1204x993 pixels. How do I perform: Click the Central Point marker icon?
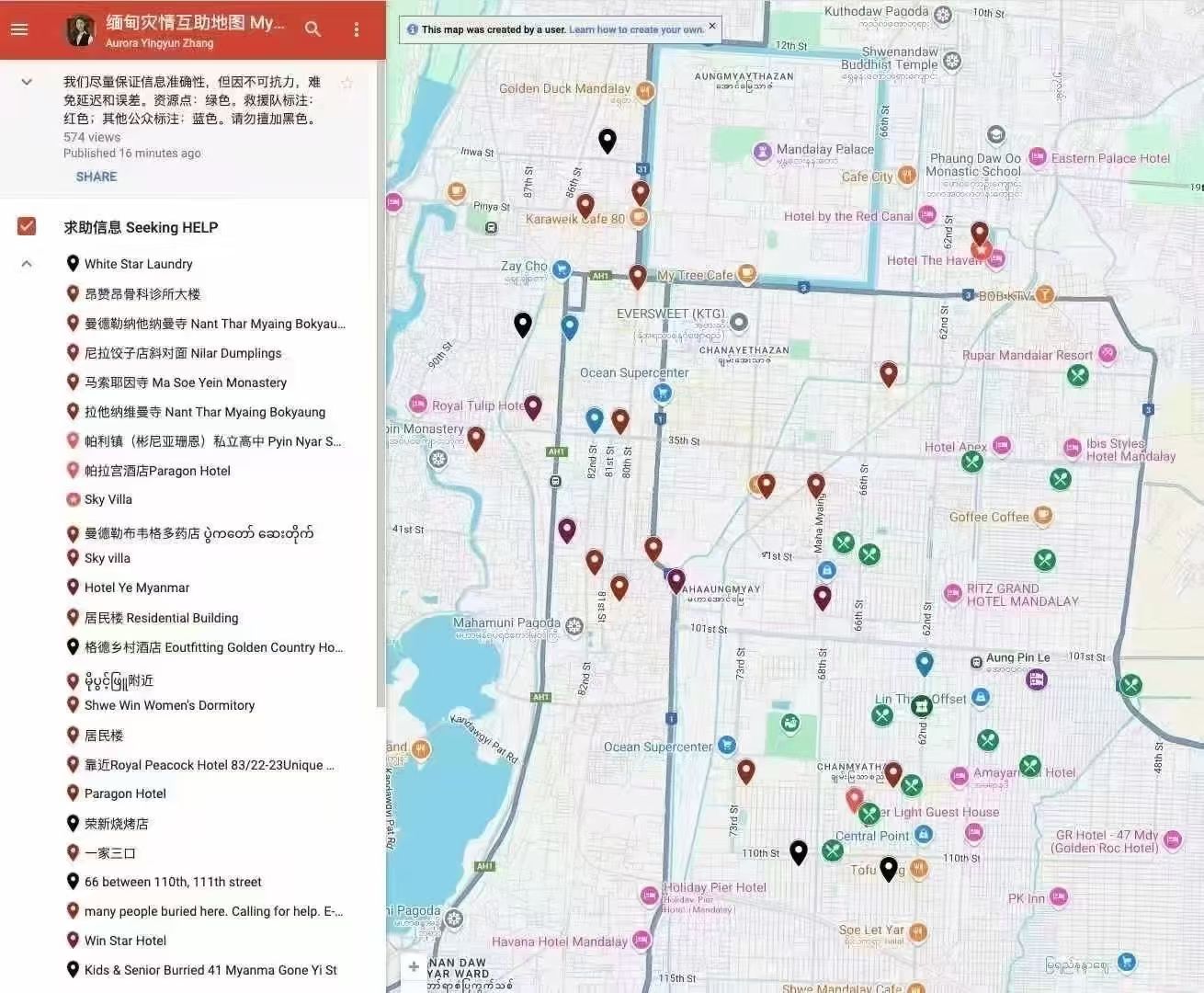point(924,834)
